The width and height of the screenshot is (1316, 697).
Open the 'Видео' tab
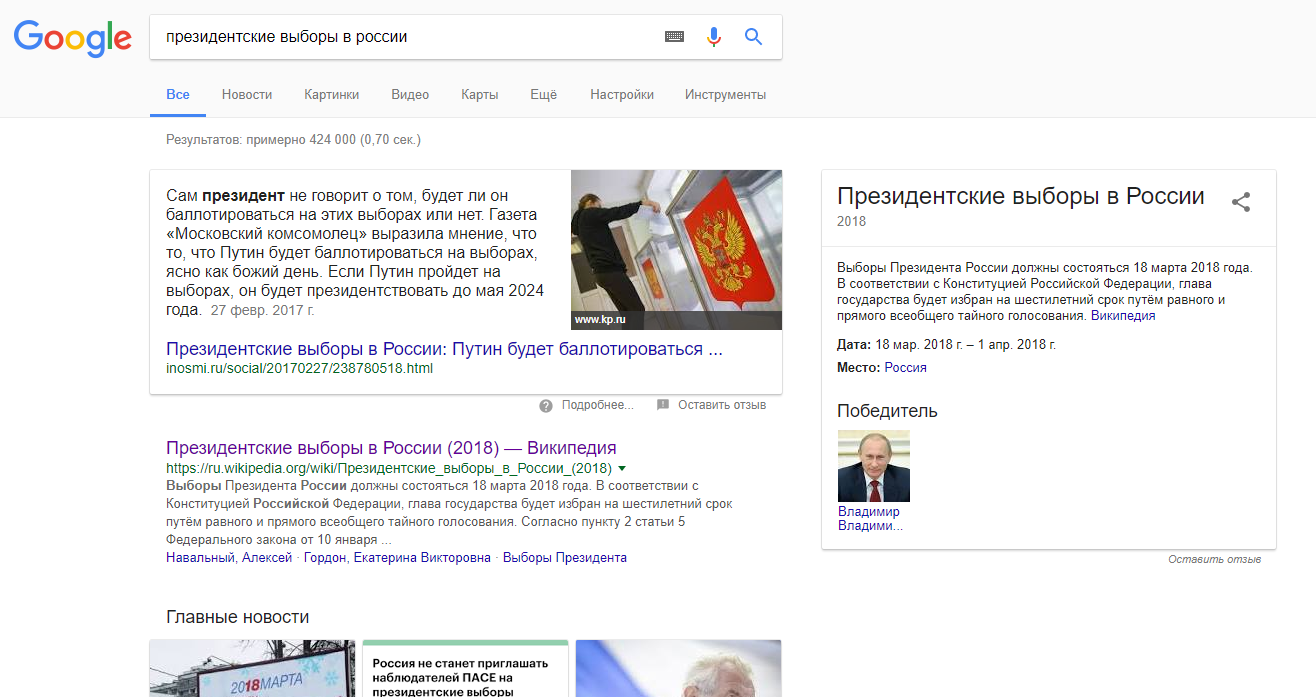(410, 95)
